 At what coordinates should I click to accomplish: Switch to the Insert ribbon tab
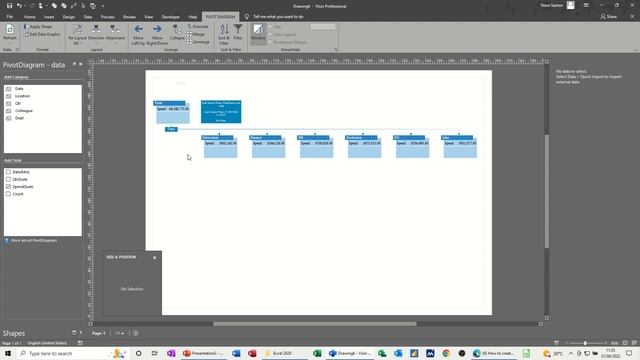[x=49, y=17]
